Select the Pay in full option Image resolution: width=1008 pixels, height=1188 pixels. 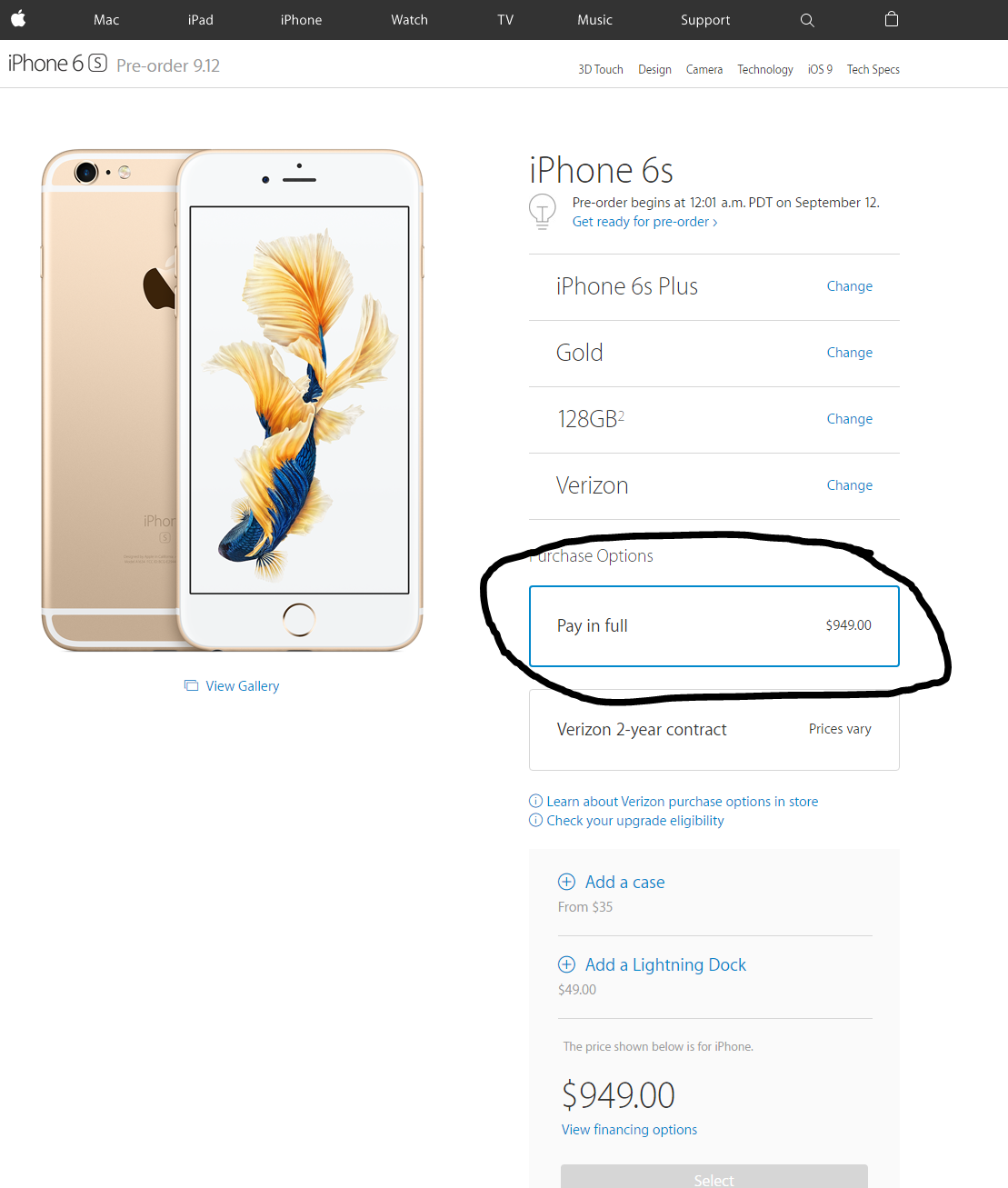[714, 626]
